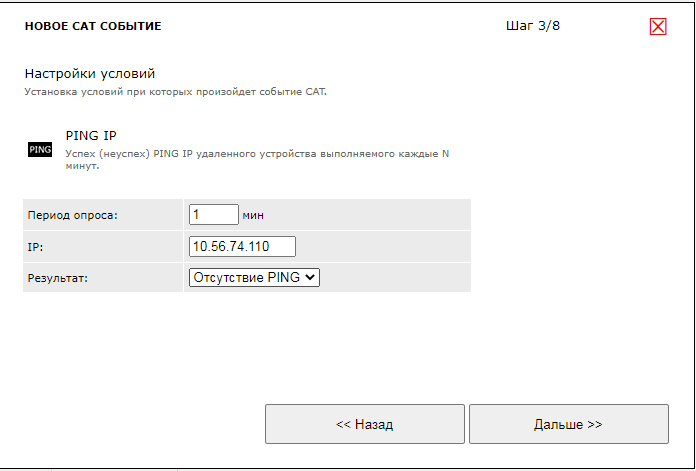Open the Результат dropdown list
This screenshot has height=471, width=696.
[254, 277]
